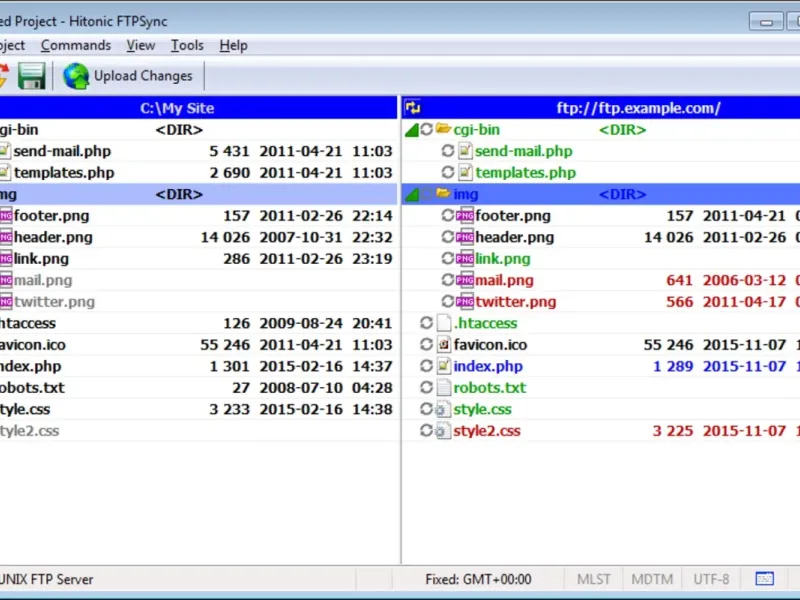Click the open folder icon of remote img
The height and width of the screenshot is (600, 800).
click(443, 193)
